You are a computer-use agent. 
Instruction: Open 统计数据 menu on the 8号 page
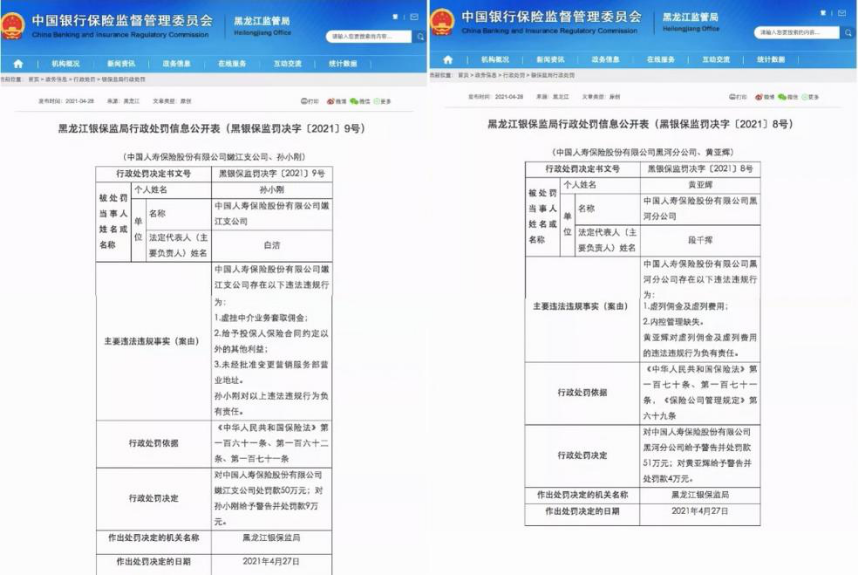pos(771,59)
